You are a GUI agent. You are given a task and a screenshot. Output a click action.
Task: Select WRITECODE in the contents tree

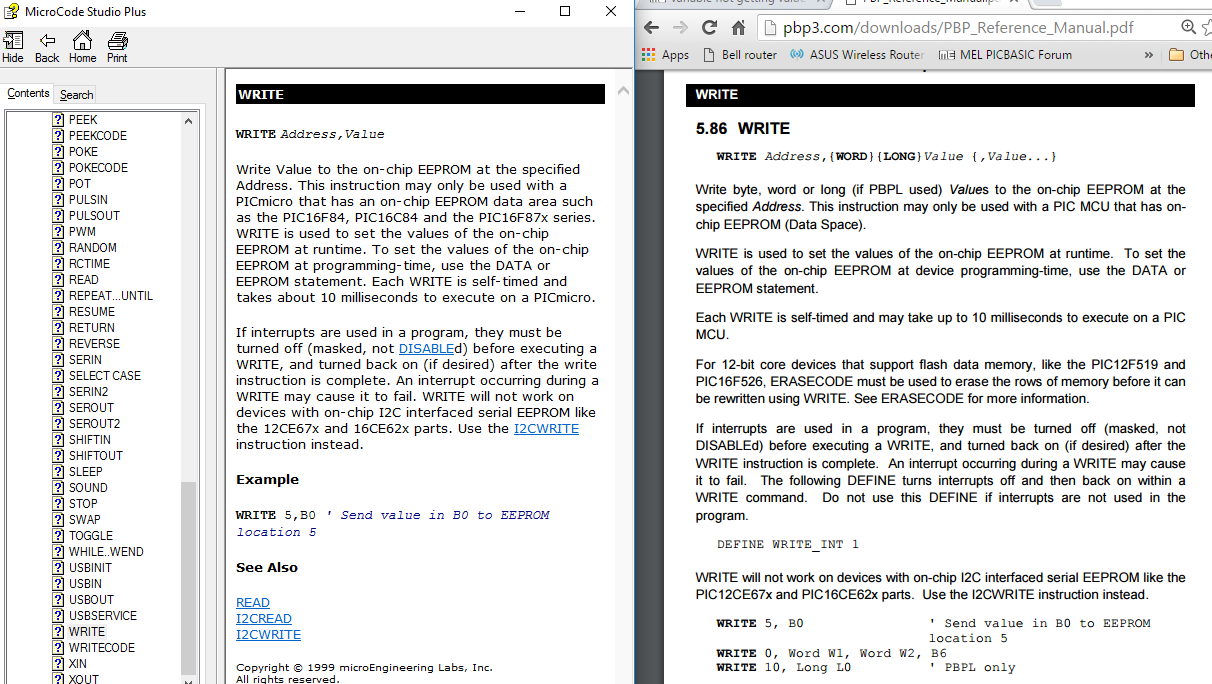[x=101, y=648]
